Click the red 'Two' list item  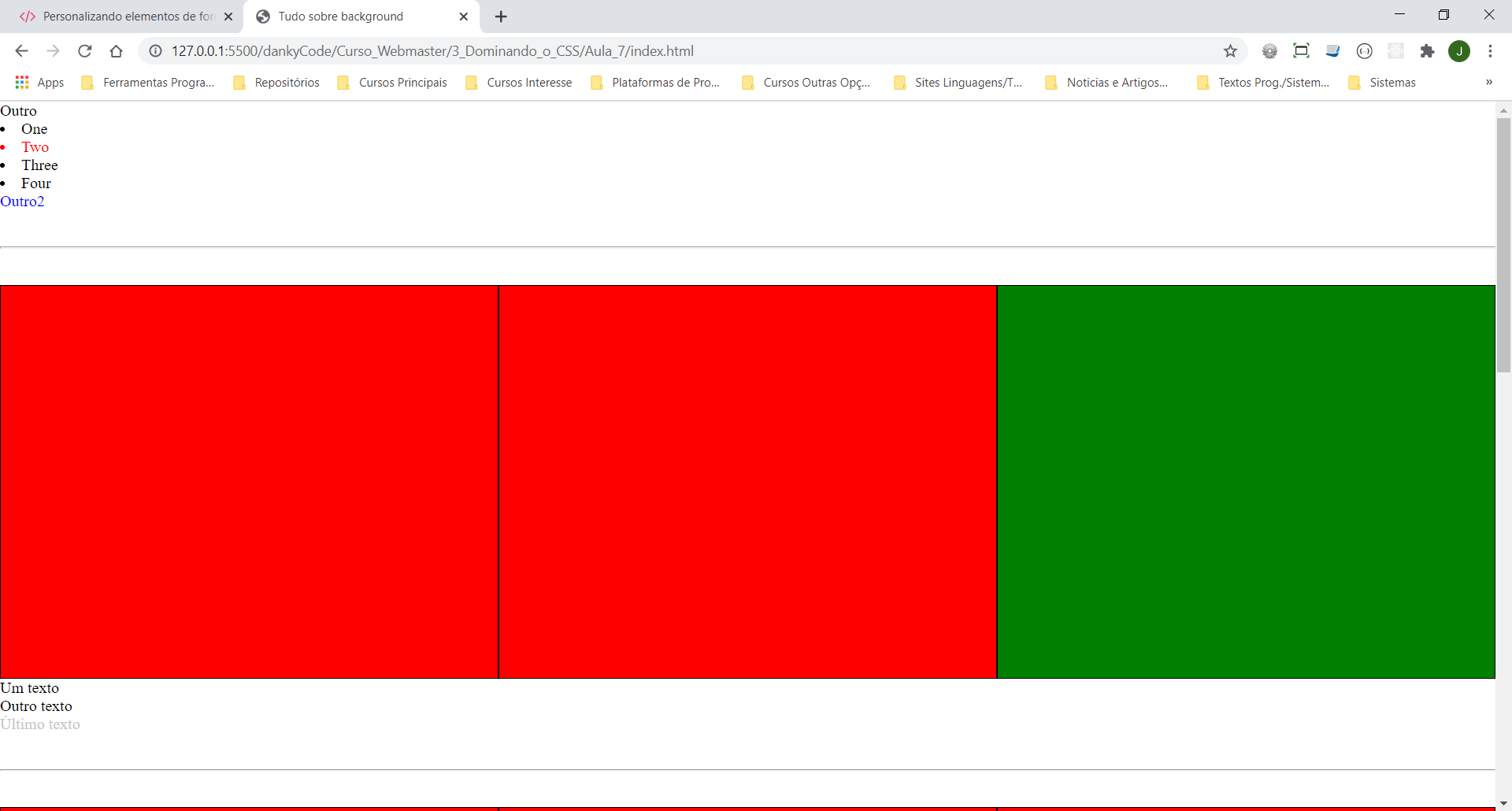(35, 147)
